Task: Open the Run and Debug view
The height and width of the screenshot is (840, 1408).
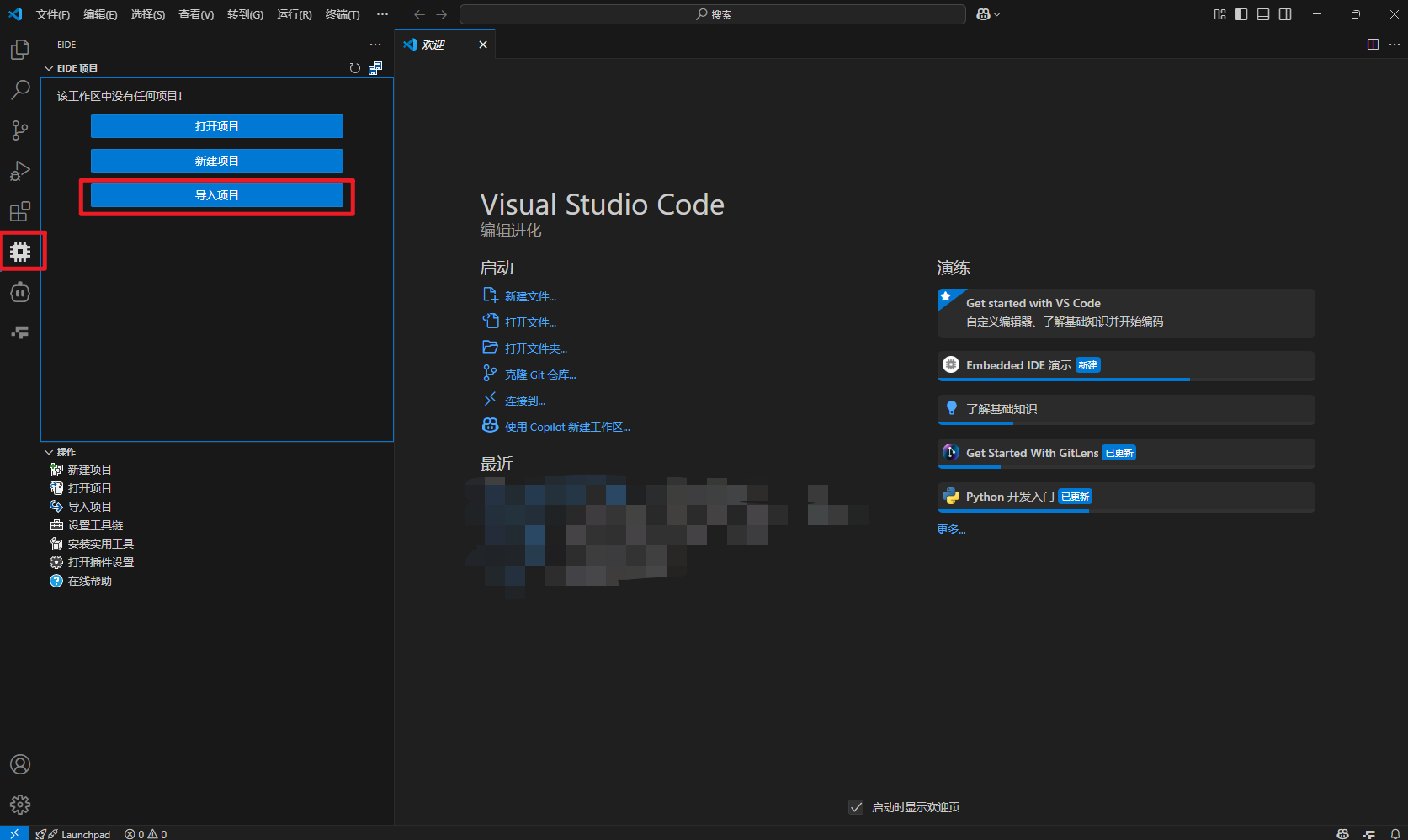Action: (20, 171)
